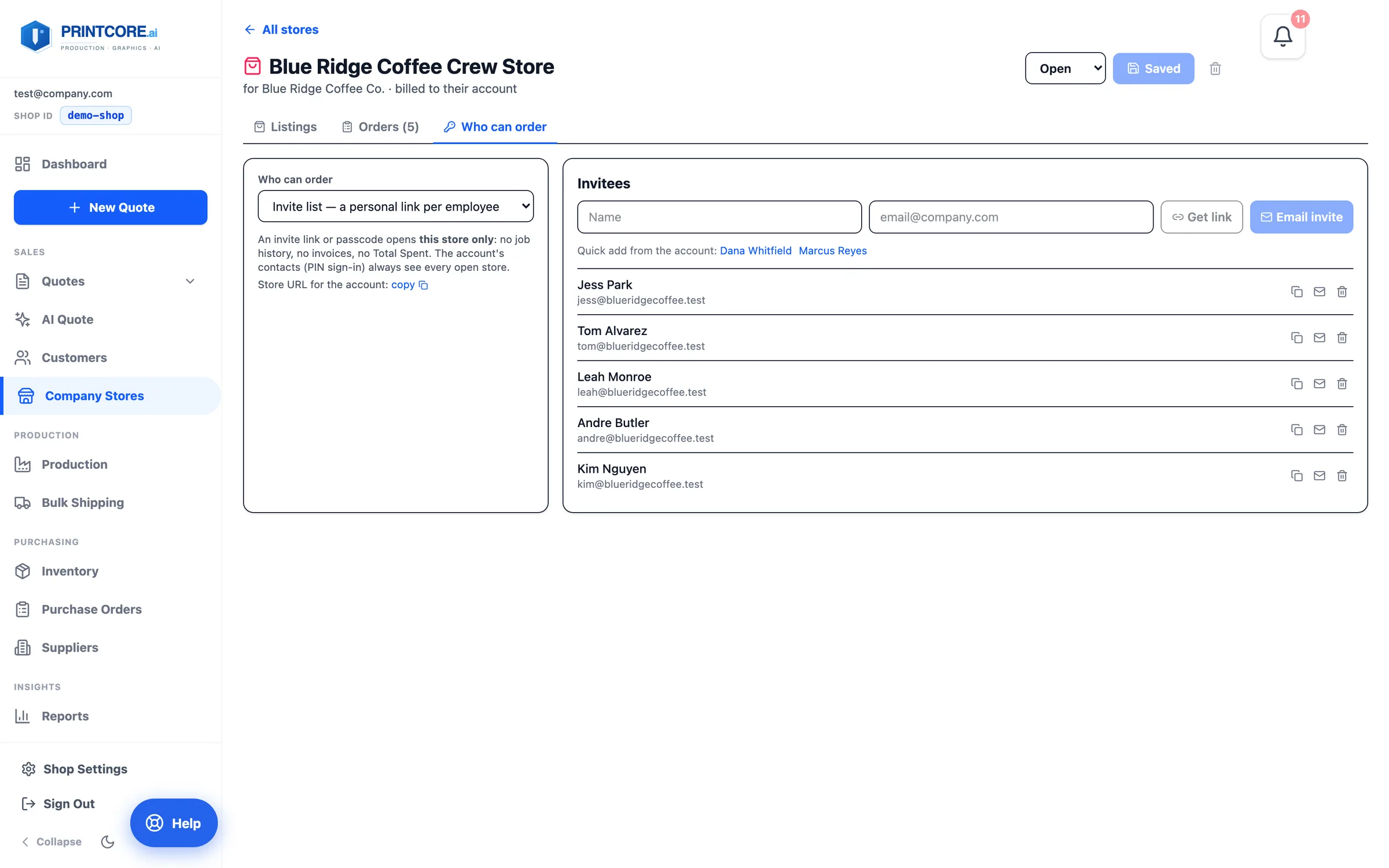Screen dimensions: 1389x868
Task: Expand the Quotes submenu chevron
Action: (x=190, y=281)
